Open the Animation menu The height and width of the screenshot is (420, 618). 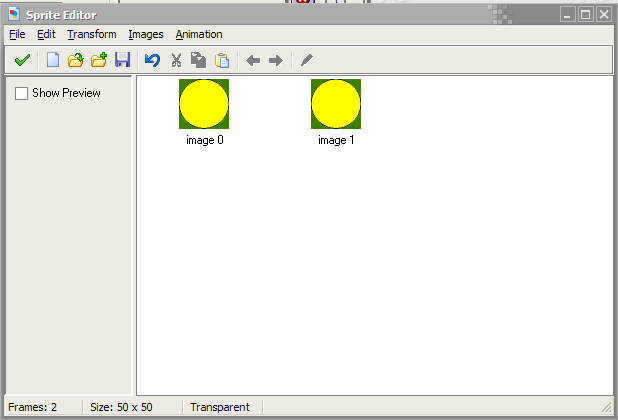point(199,34)
